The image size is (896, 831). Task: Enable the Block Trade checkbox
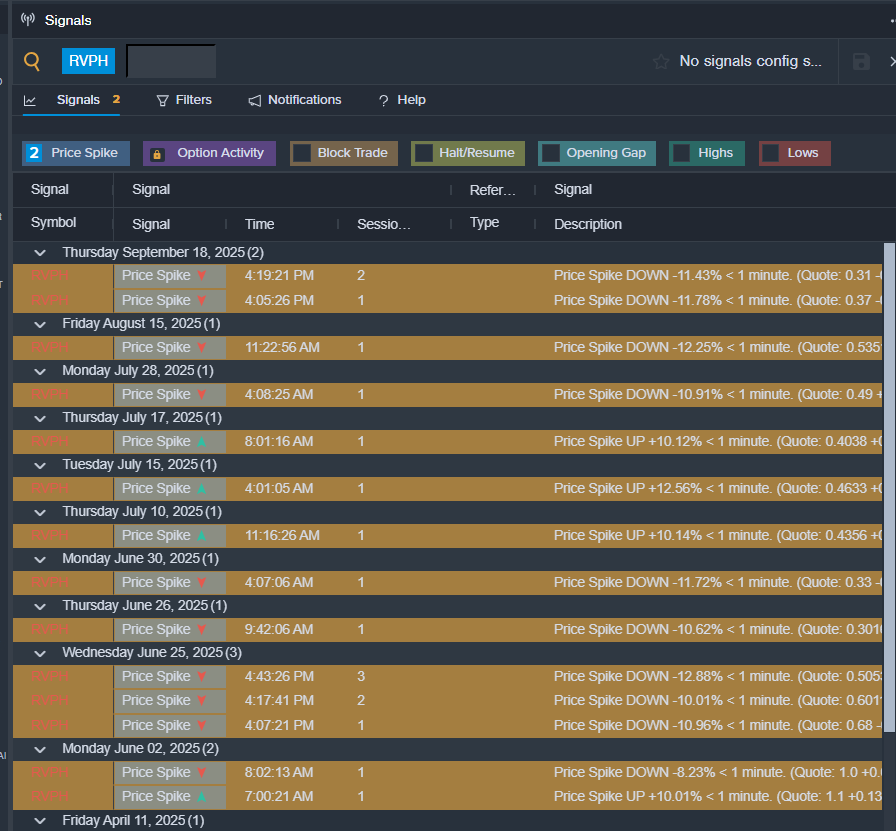(x=301, y=153)
